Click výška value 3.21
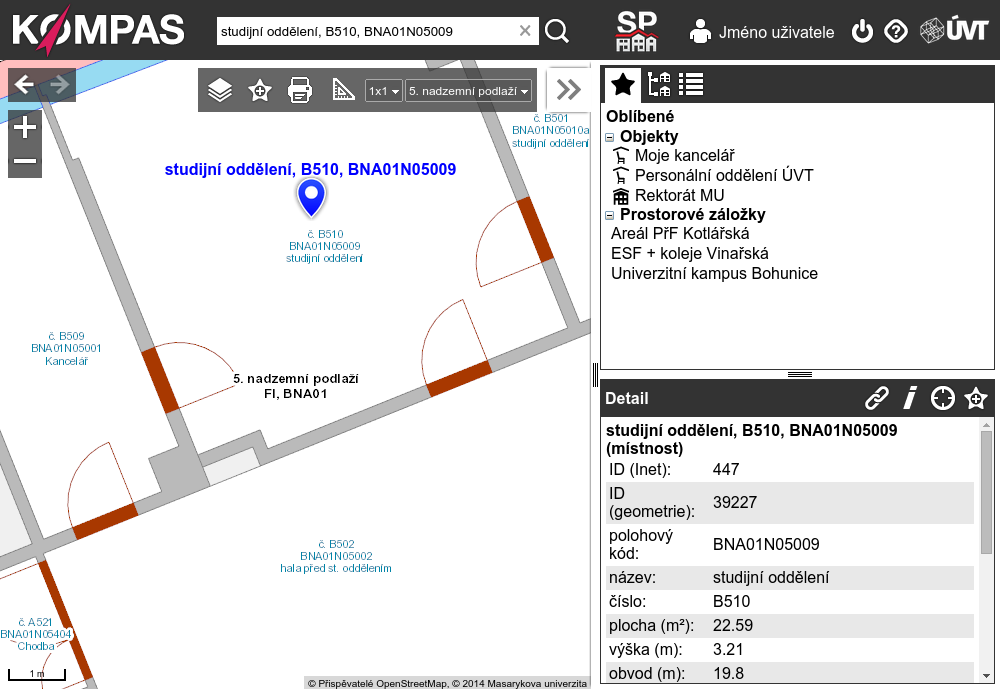Screen dimensions: 1000x689 (728, 649)
